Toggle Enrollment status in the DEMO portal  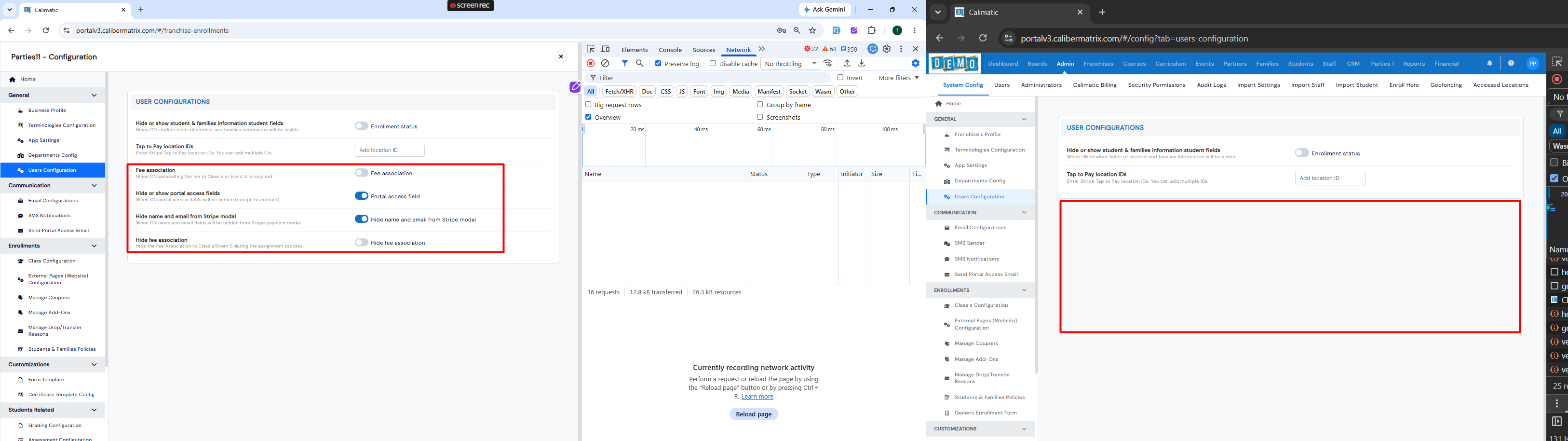coord(1301,153)
